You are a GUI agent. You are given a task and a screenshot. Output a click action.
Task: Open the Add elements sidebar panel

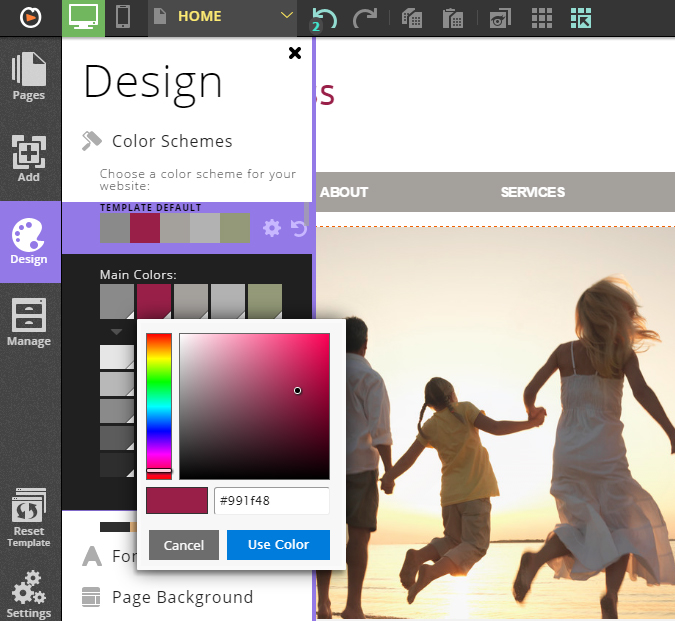point(29,158)
